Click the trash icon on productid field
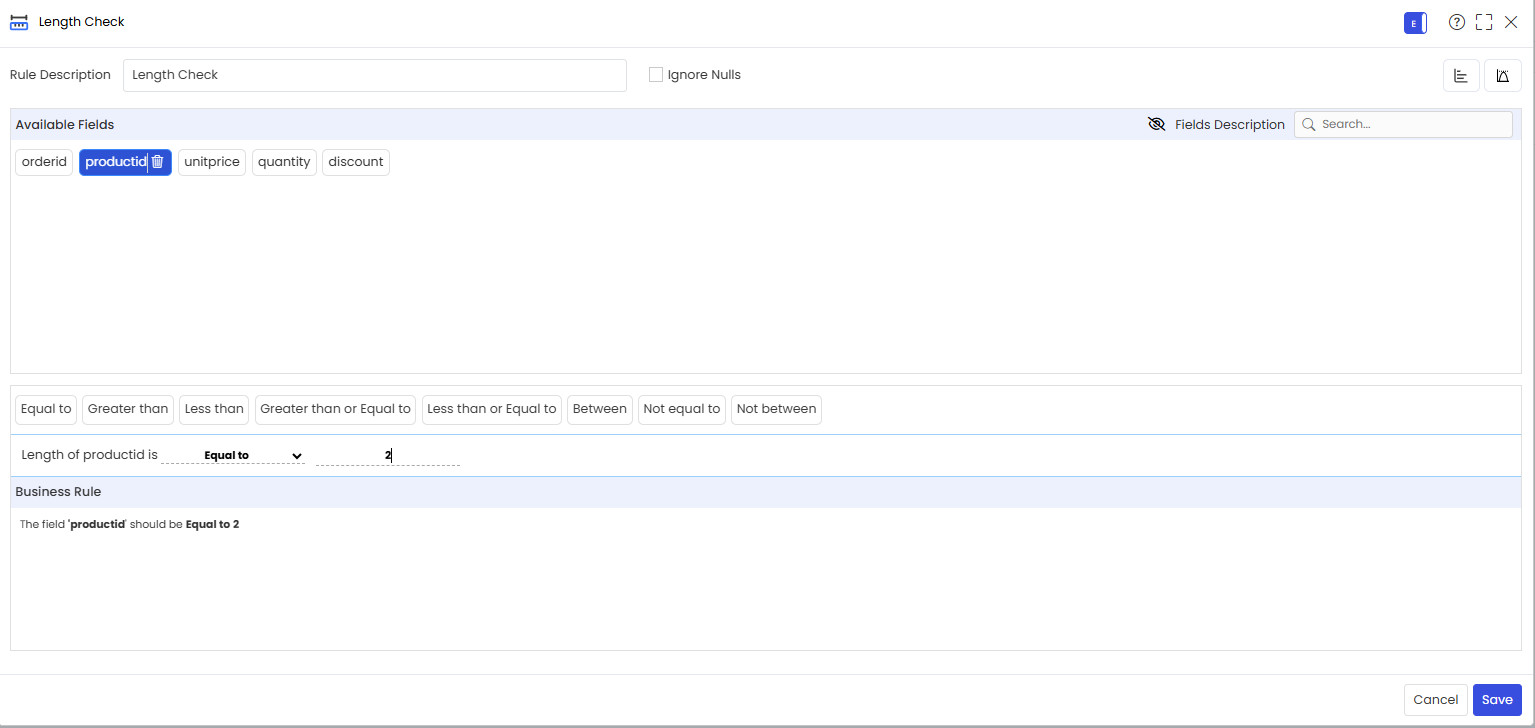Image resolution: width=1535 pixels, height=728 pixels. point(158,162)
